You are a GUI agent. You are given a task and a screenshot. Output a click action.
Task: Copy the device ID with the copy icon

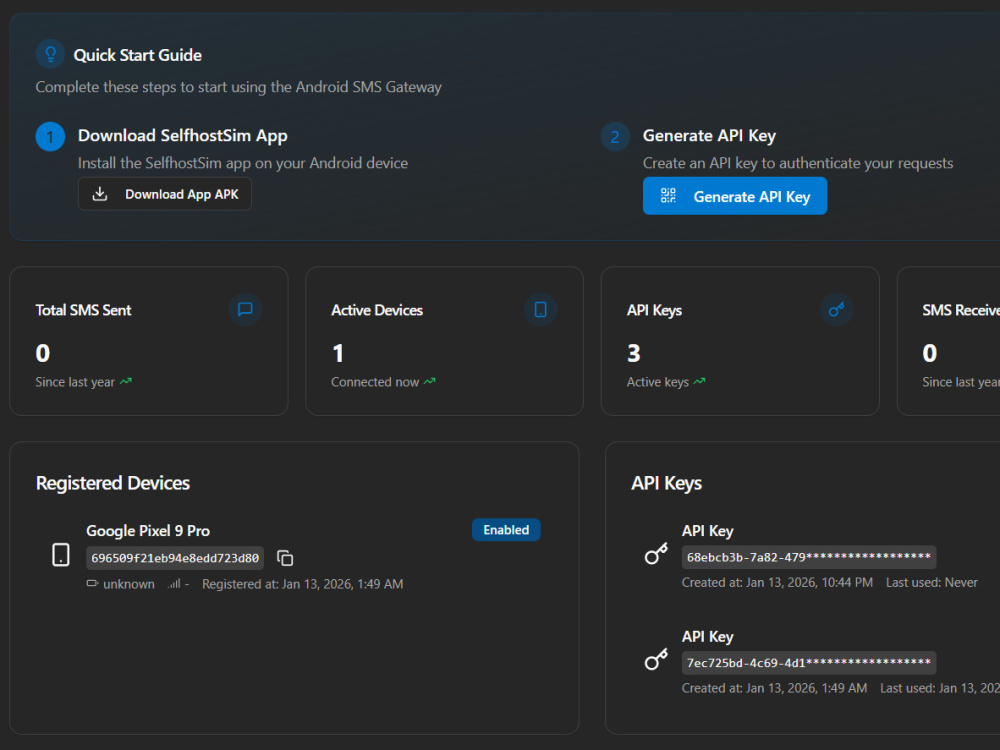pyautogui.click(x=285, y=558)
